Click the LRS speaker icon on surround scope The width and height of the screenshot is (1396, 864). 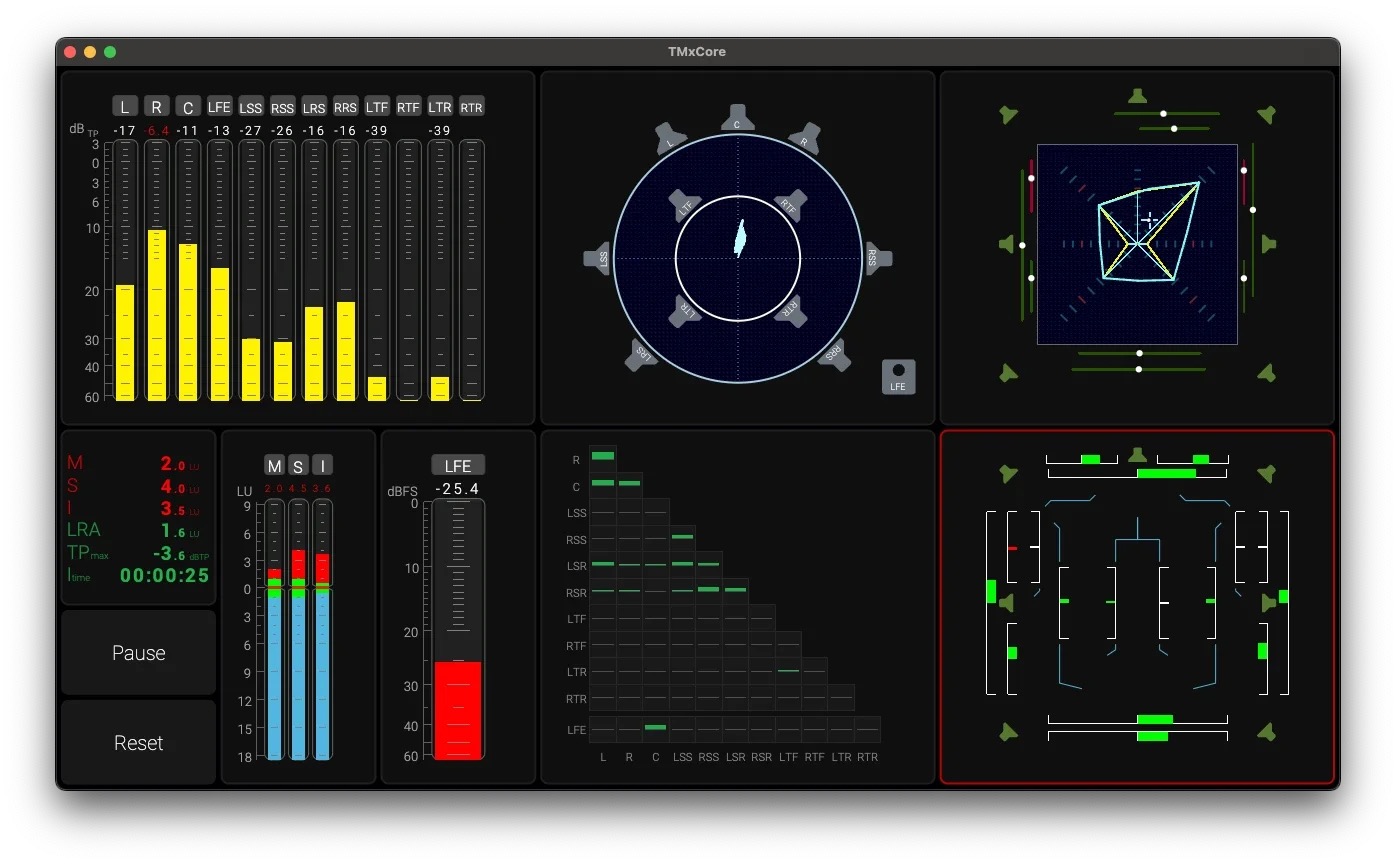[642, 355]
